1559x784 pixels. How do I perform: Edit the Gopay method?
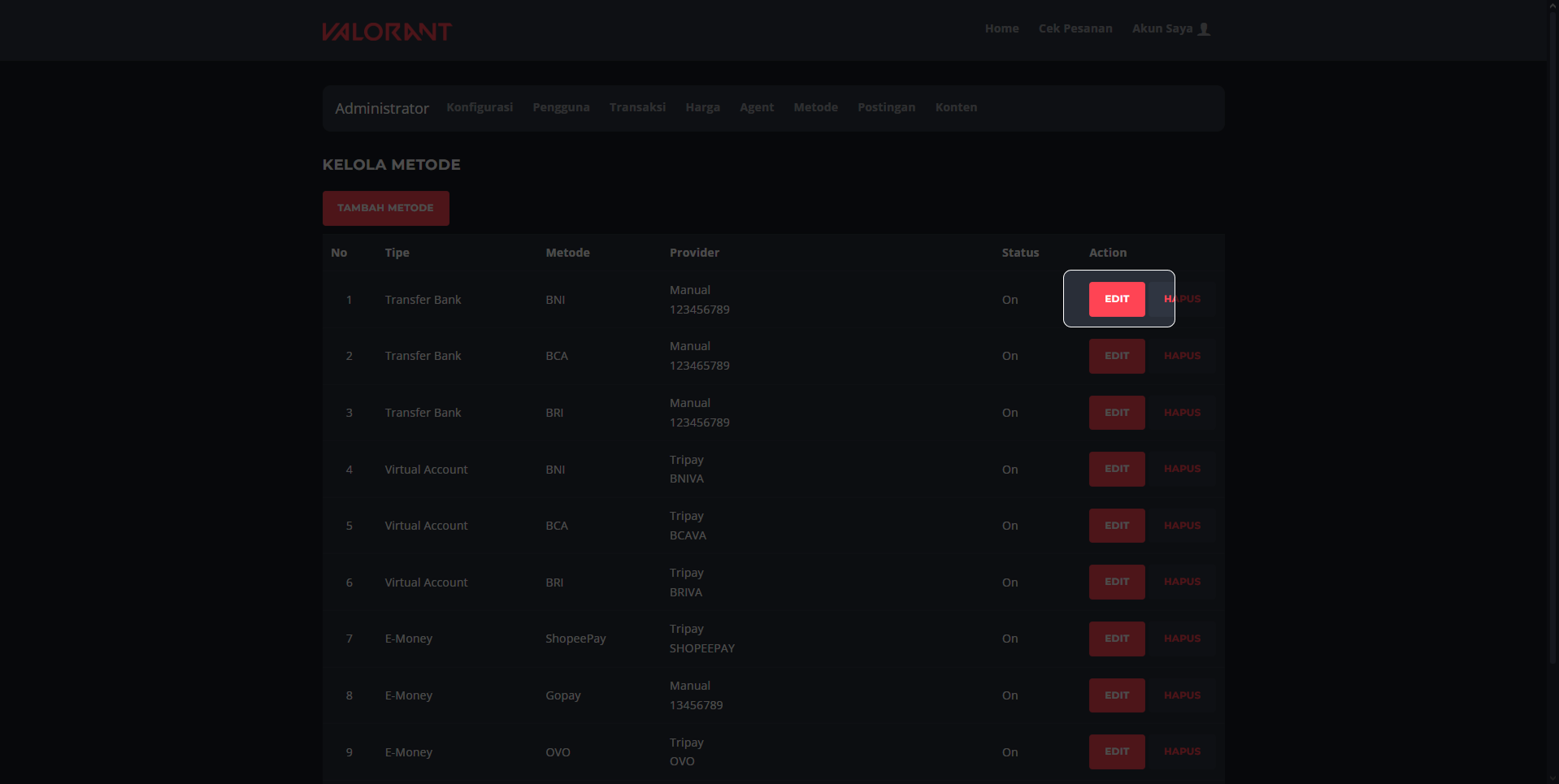1117,695
